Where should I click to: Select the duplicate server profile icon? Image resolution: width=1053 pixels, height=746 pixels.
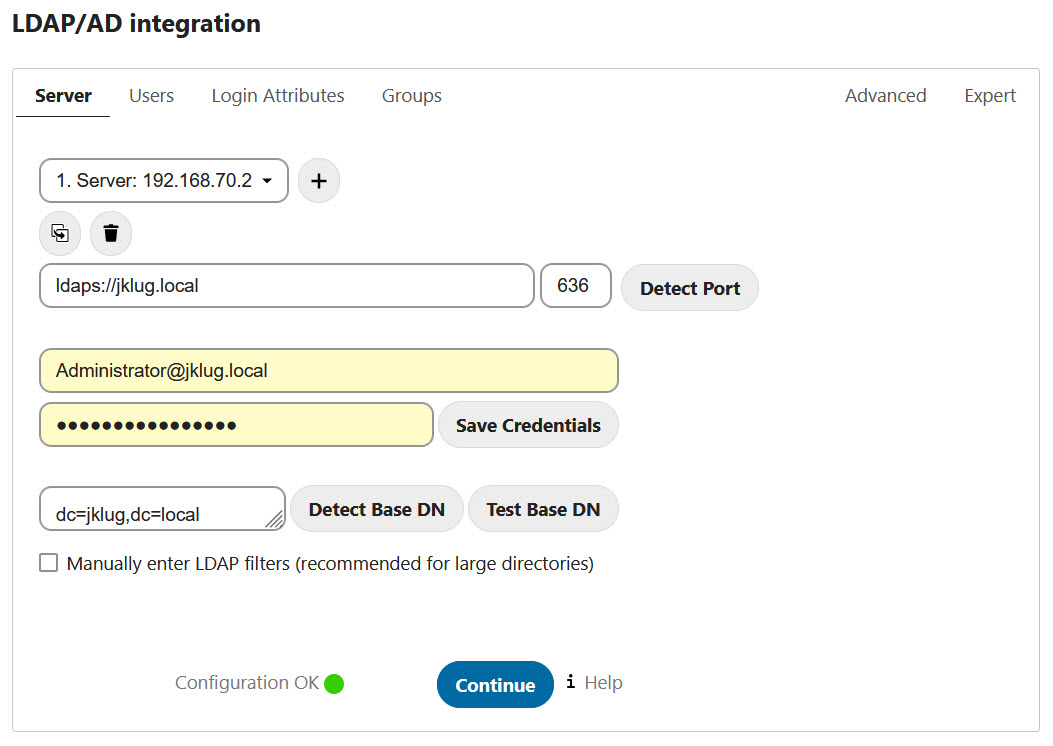click(x=59, y=233)
